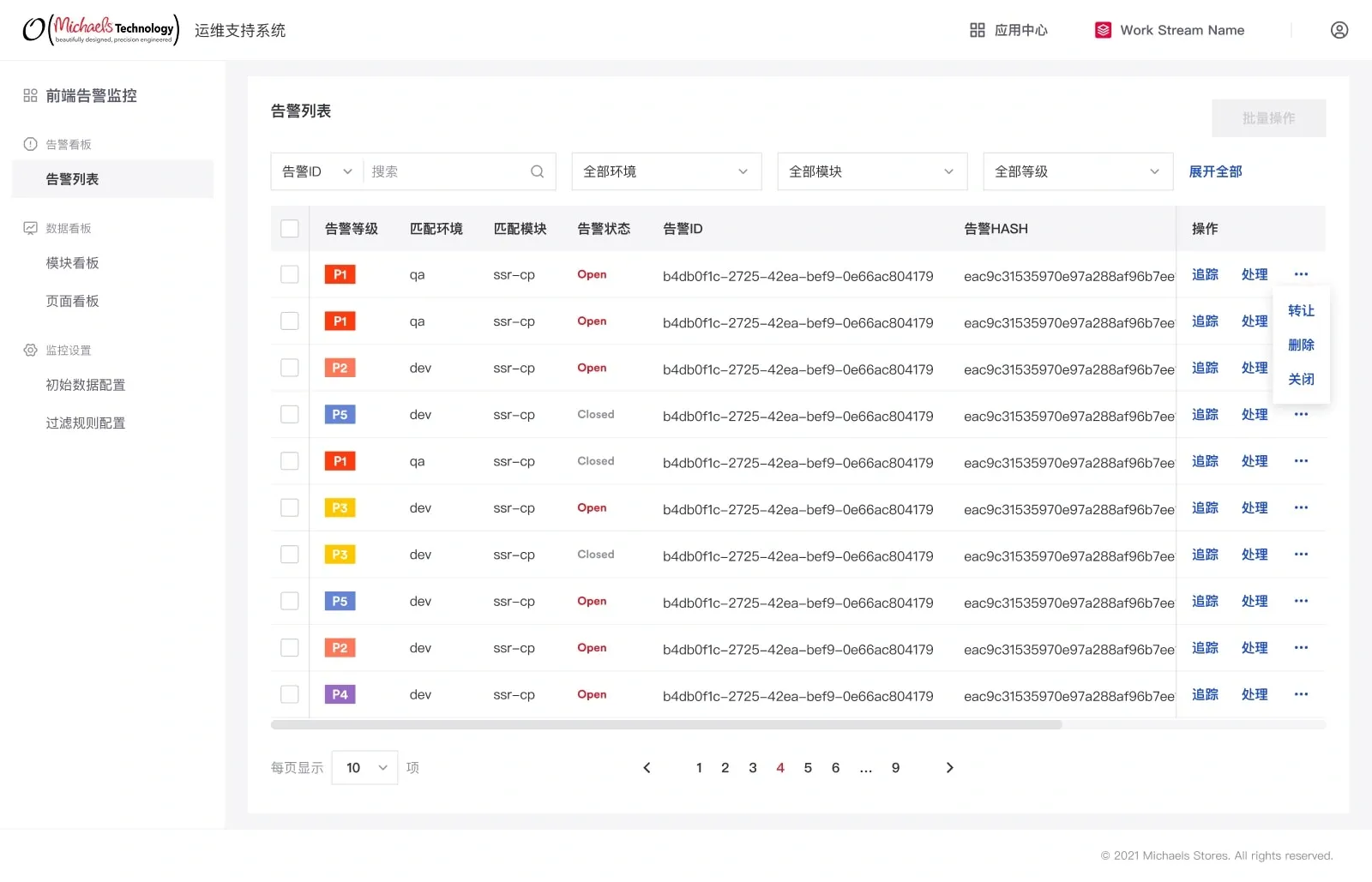Open more actions for P1 Closed row

click(1301, 461)
